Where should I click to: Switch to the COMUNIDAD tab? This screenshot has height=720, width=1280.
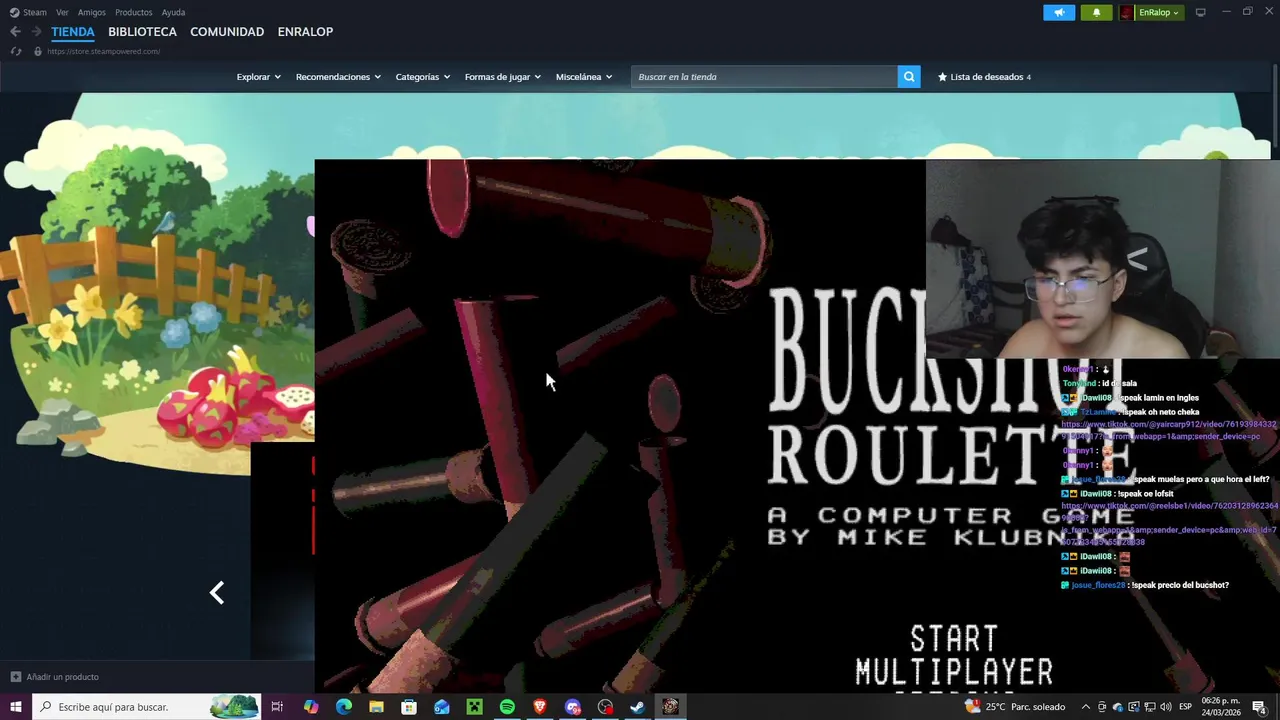tap(227, 32)
